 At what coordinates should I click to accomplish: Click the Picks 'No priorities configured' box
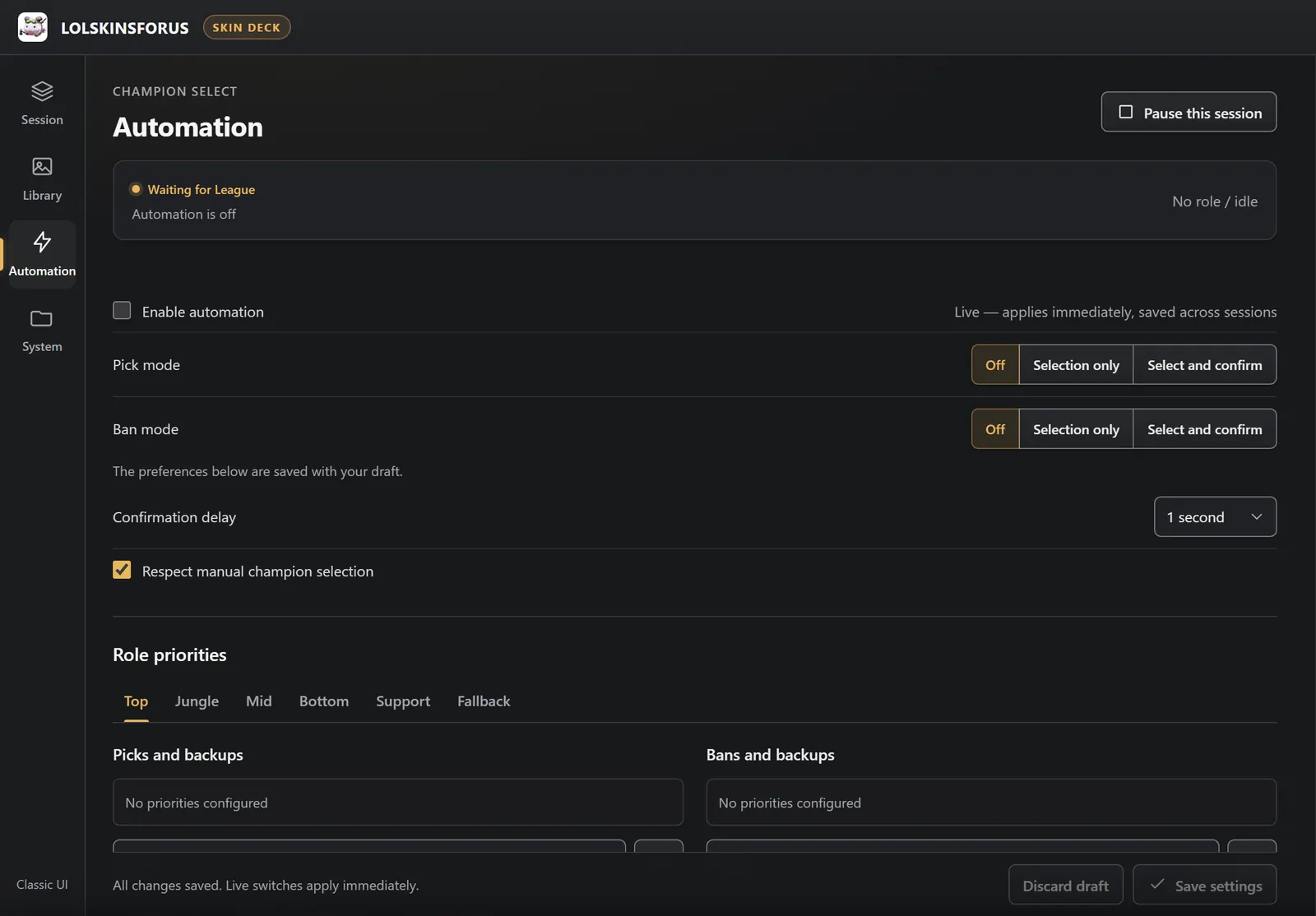point(397,803)
